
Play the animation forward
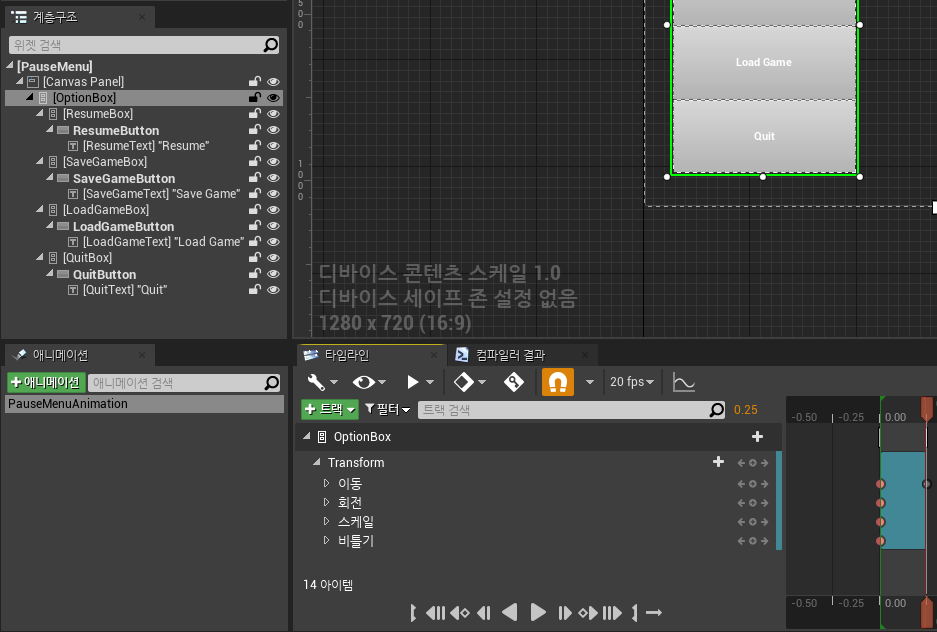[538, 612]
